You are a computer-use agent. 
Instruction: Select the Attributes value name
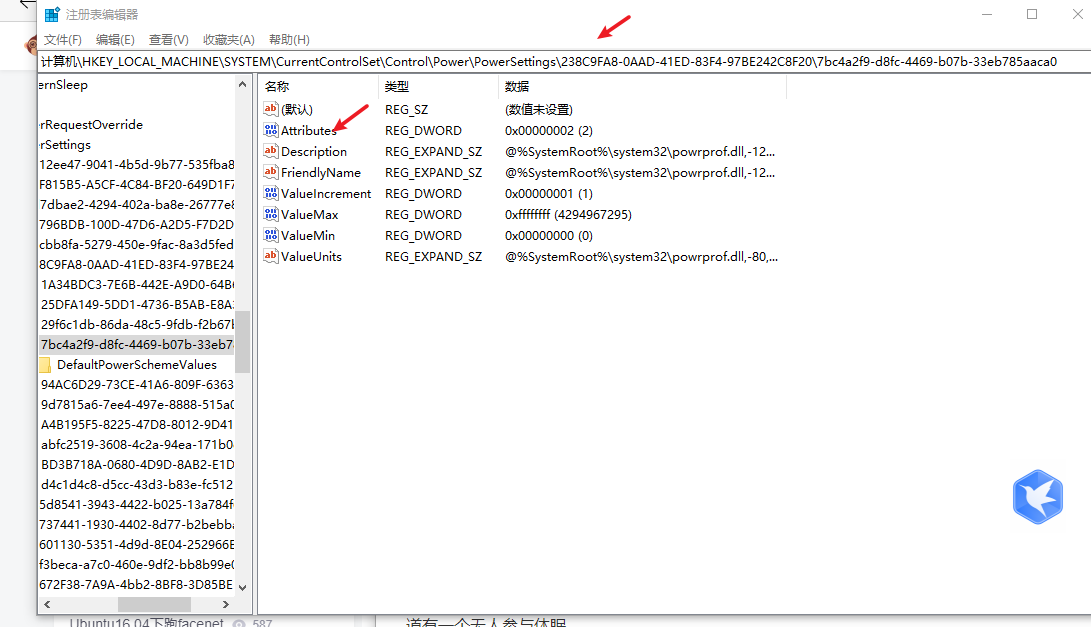(x=309, y=131)
